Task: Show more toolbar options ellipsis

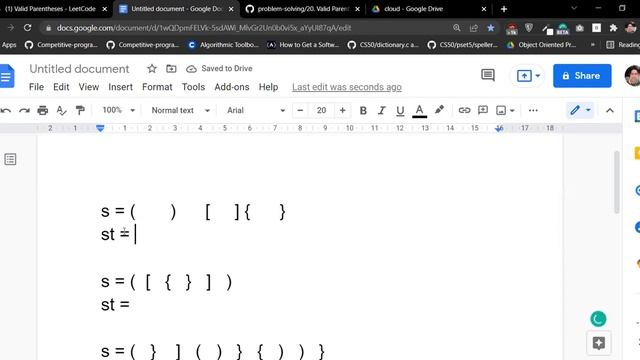Action: point(533,110)
